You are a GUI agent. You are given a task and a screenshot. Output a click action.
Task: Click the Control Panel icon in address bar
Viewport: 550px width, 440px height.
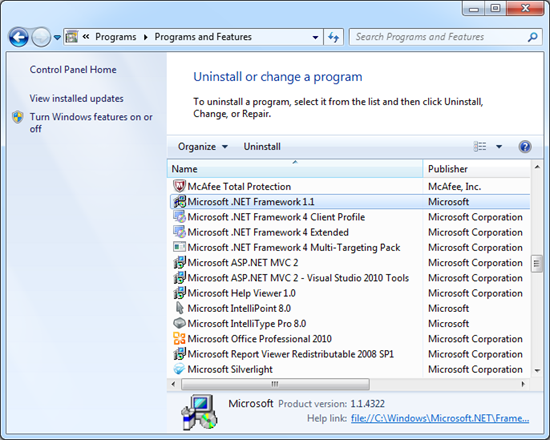[72, 37]
